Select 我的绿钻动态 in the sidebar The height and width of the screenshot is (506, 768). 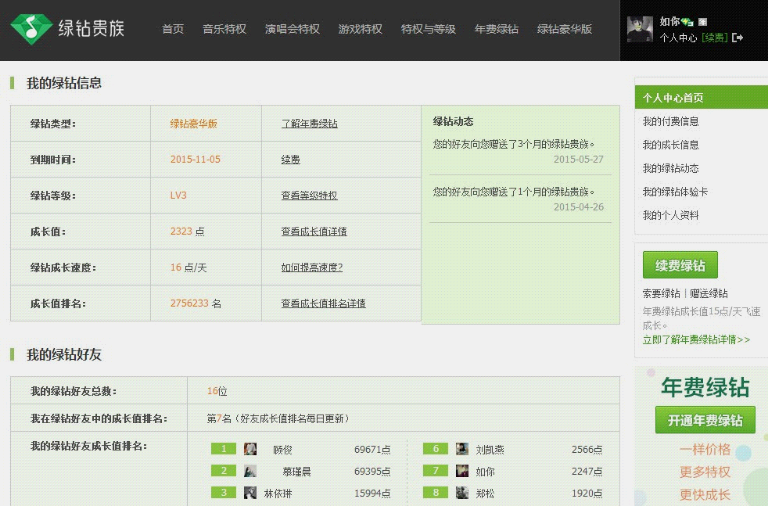tap(671, 169)
